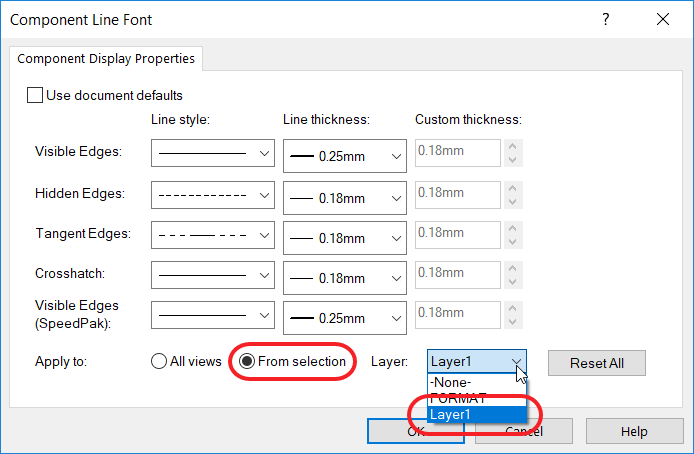This screenshot has height=454, width=694.
Task: Click the Help button
Action: pyautogui.click(x=633, y=431)
